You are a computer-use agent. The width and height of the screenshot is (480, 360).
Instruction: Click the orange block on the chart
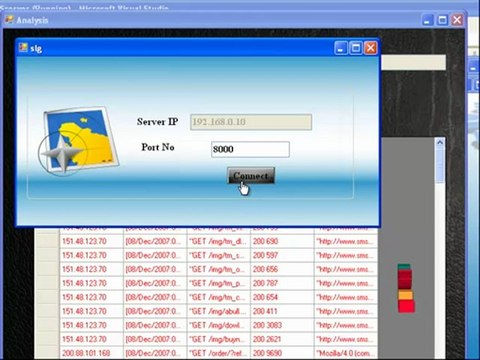pyautogui.click(x=406, y=295)
